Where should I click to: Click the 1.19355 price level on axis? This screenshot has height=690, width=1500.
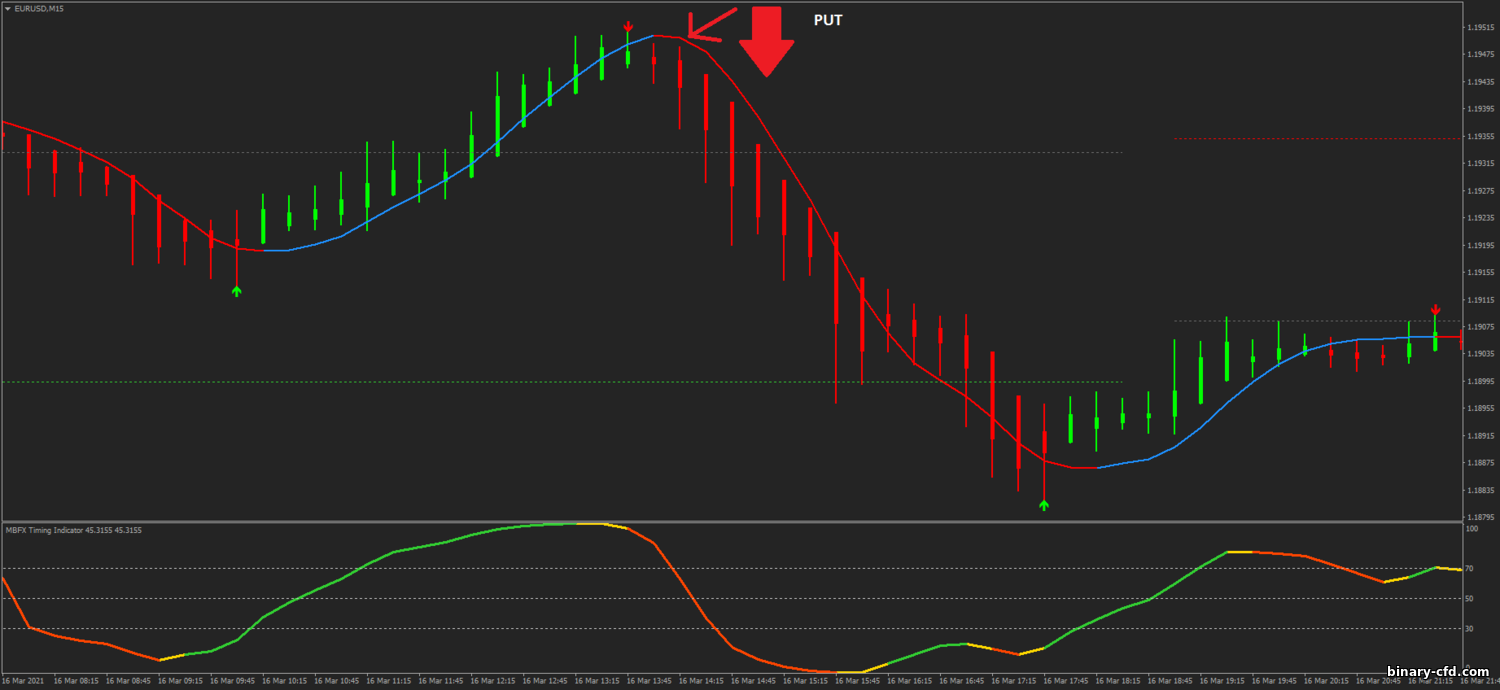1480,136
